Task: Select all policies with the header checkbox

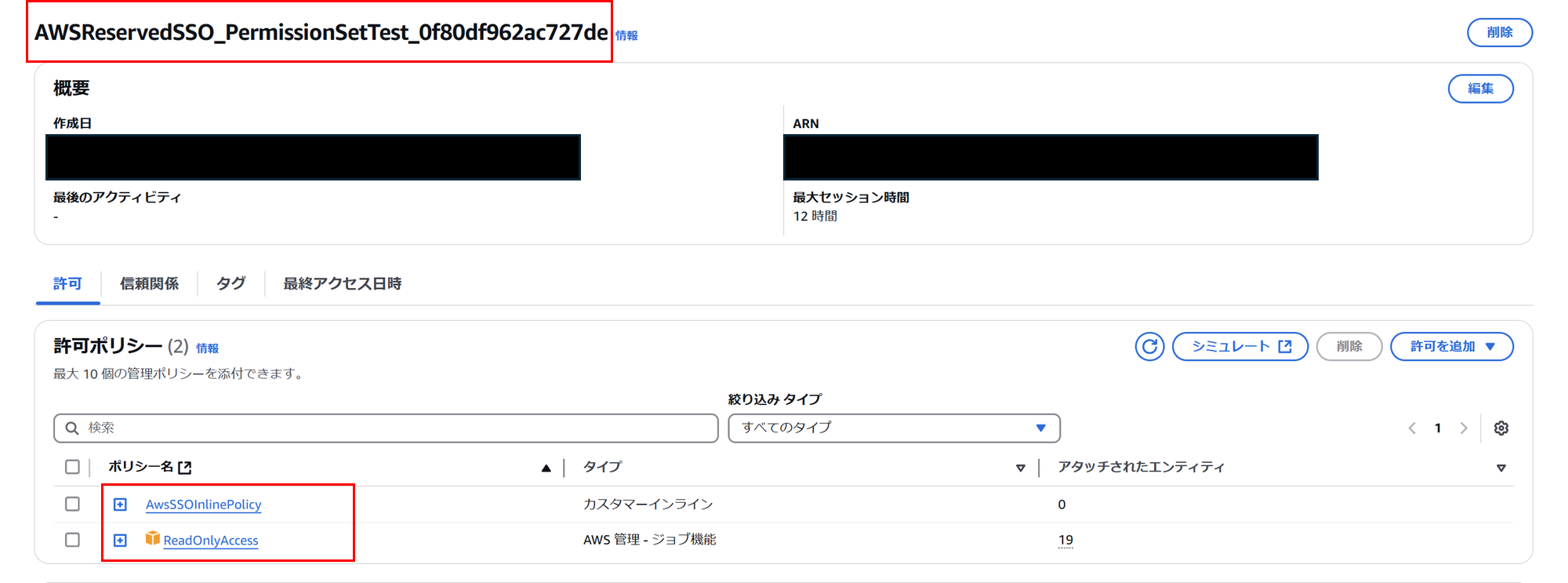Action: (x=72, y=467)
